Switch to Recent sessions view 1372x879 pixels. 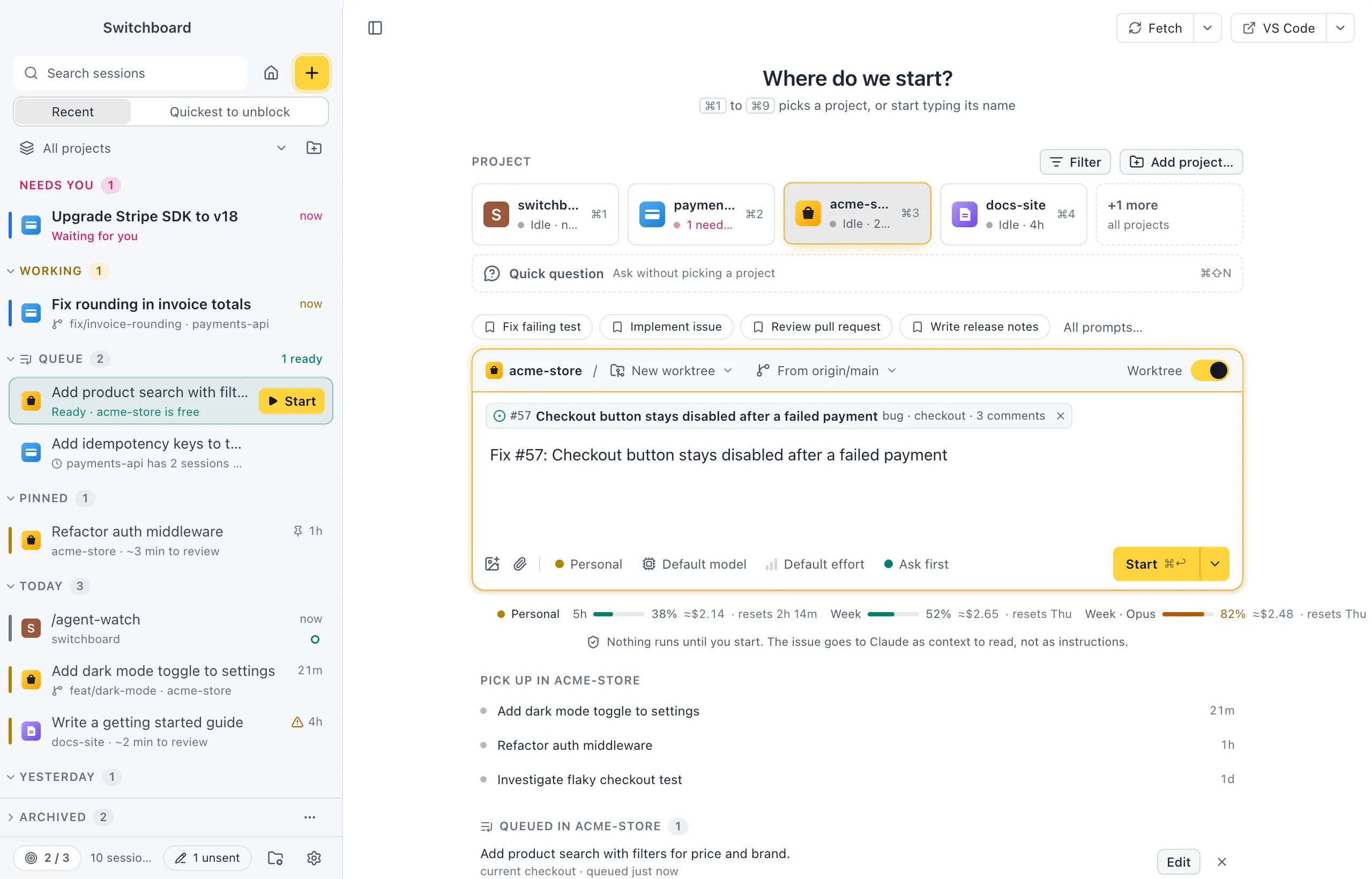72,111
